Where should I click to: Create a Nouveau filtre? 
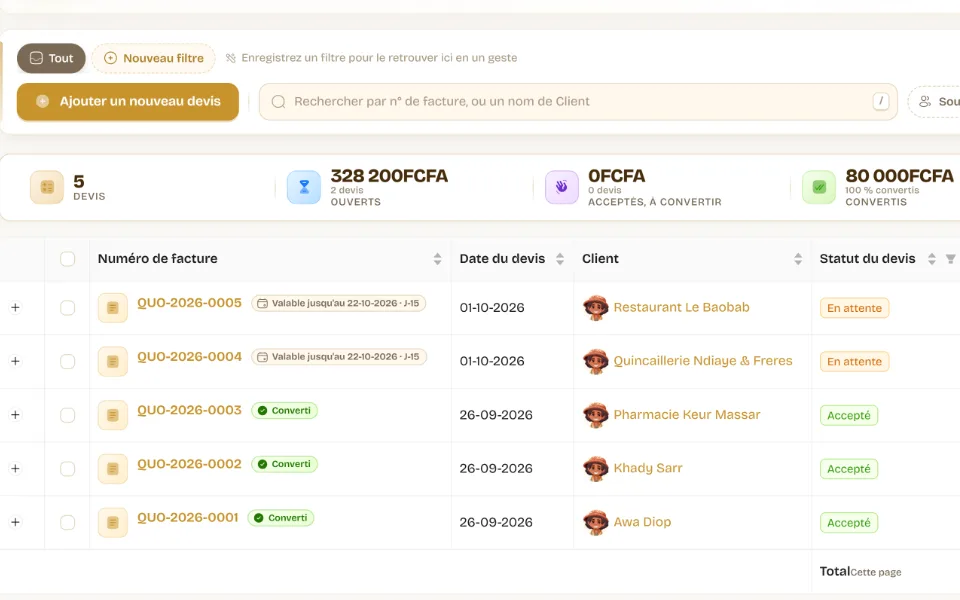click(x=154, y=58)
